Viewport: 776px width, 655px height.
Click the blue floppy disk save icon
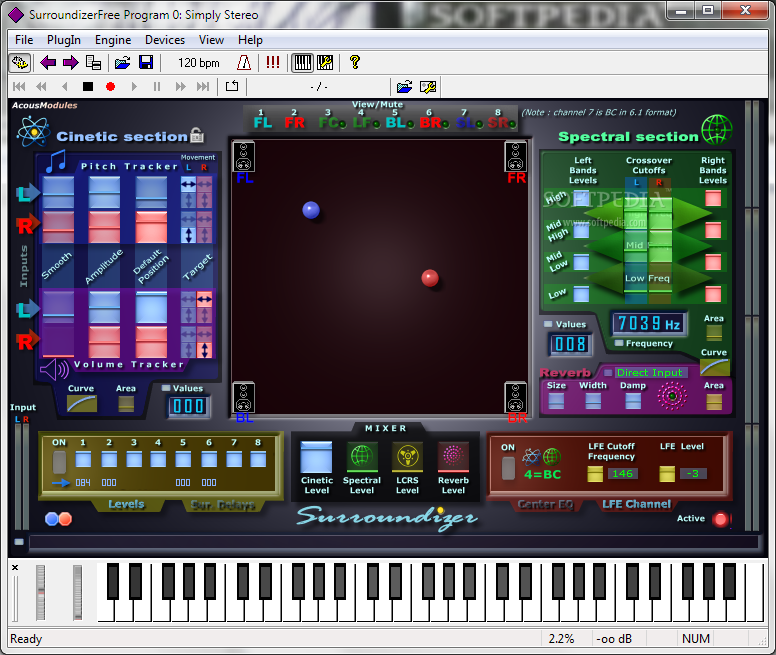(146, 63)
